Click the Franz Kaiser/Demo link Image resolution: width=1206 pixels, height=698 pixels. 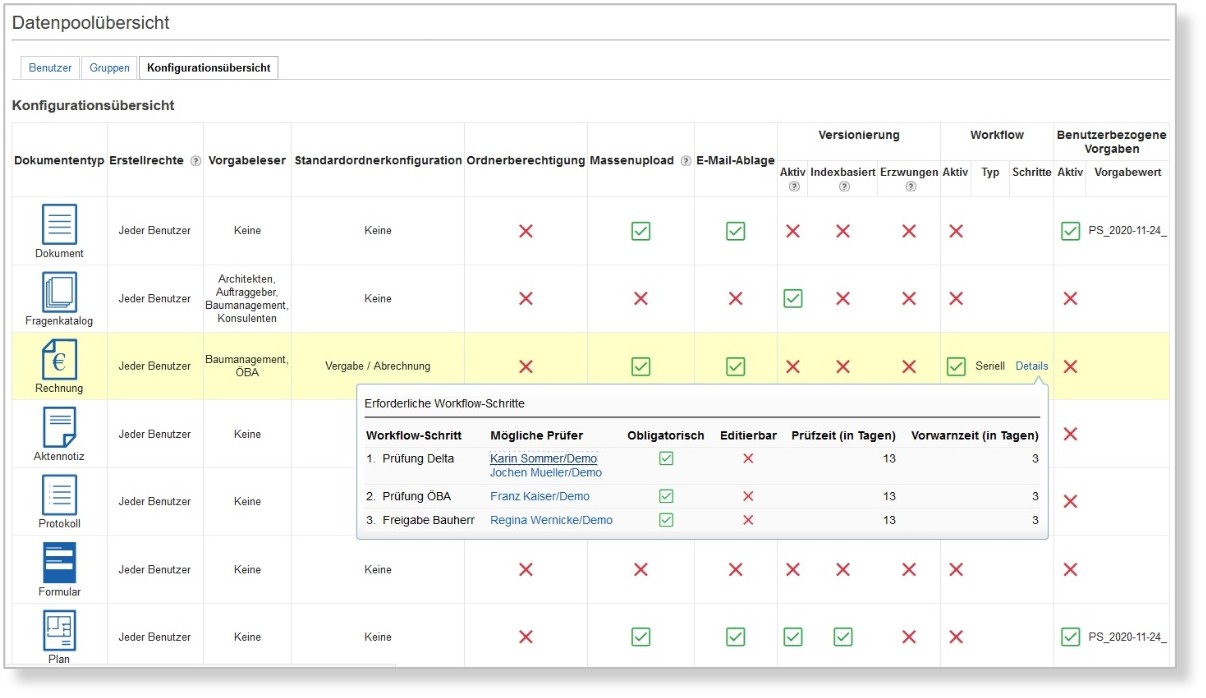click(x=540, y=496)
